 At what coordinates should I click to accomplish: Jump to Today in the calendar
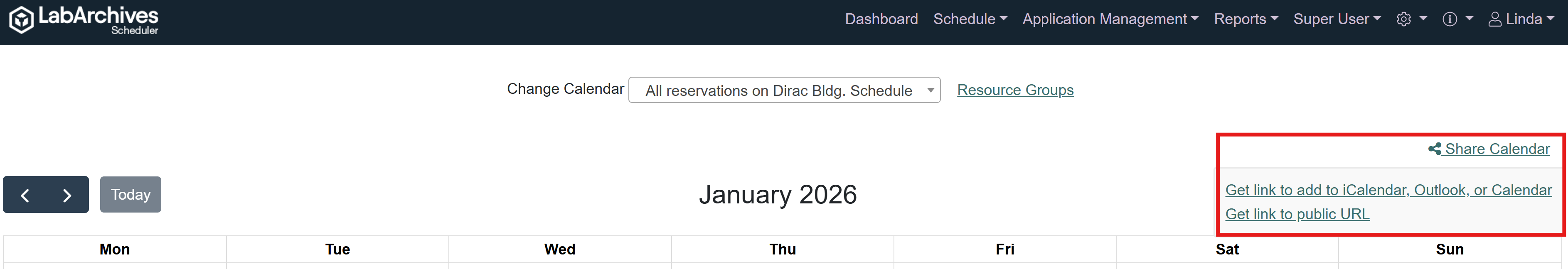(130, 195)
